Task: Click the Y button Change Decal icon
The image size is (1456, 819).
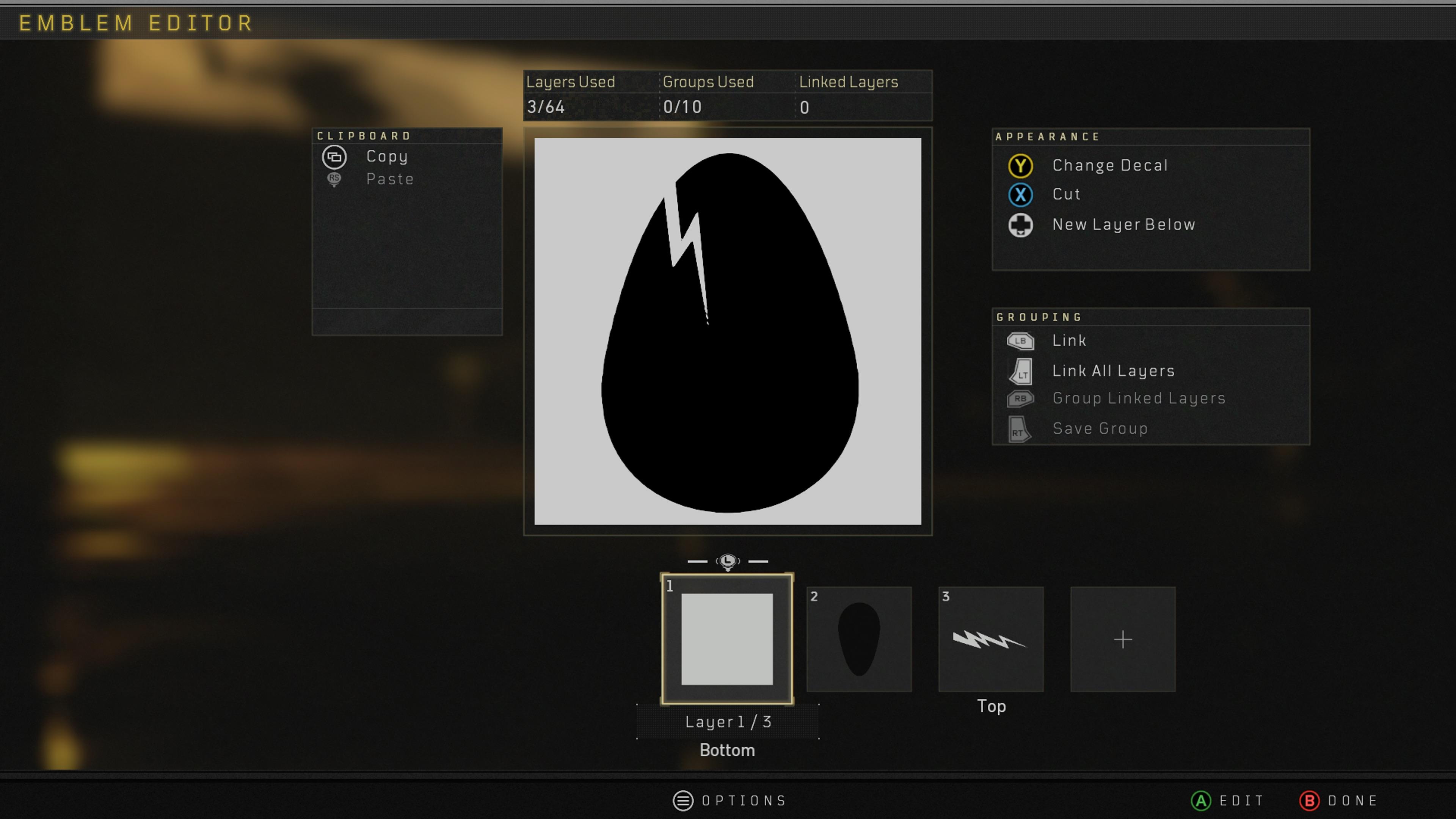Action: click(x=1020, y=166)
